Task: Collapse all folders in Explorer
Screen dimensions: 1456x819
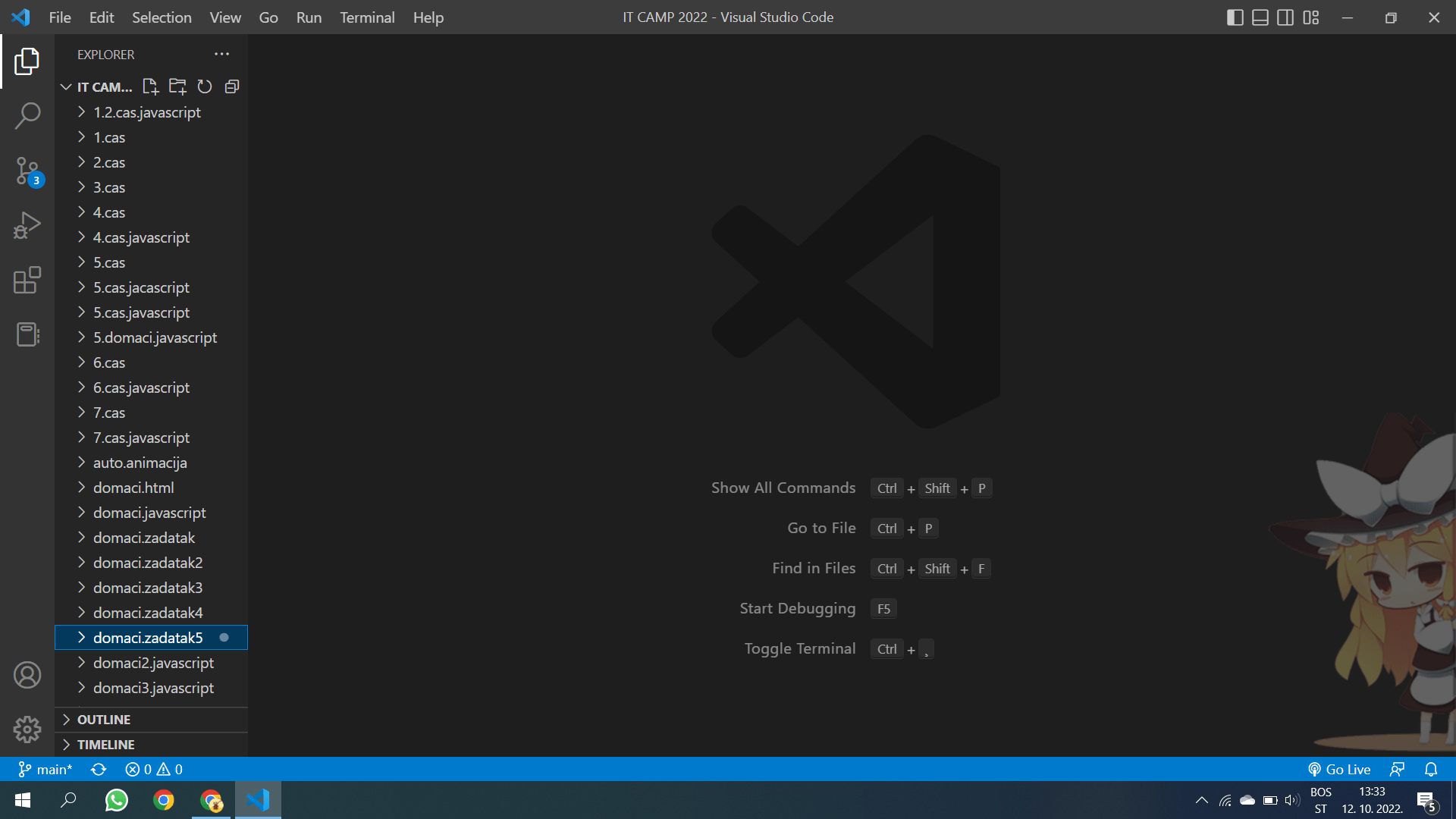Action: pyautogui.click(x=231, y=86)
